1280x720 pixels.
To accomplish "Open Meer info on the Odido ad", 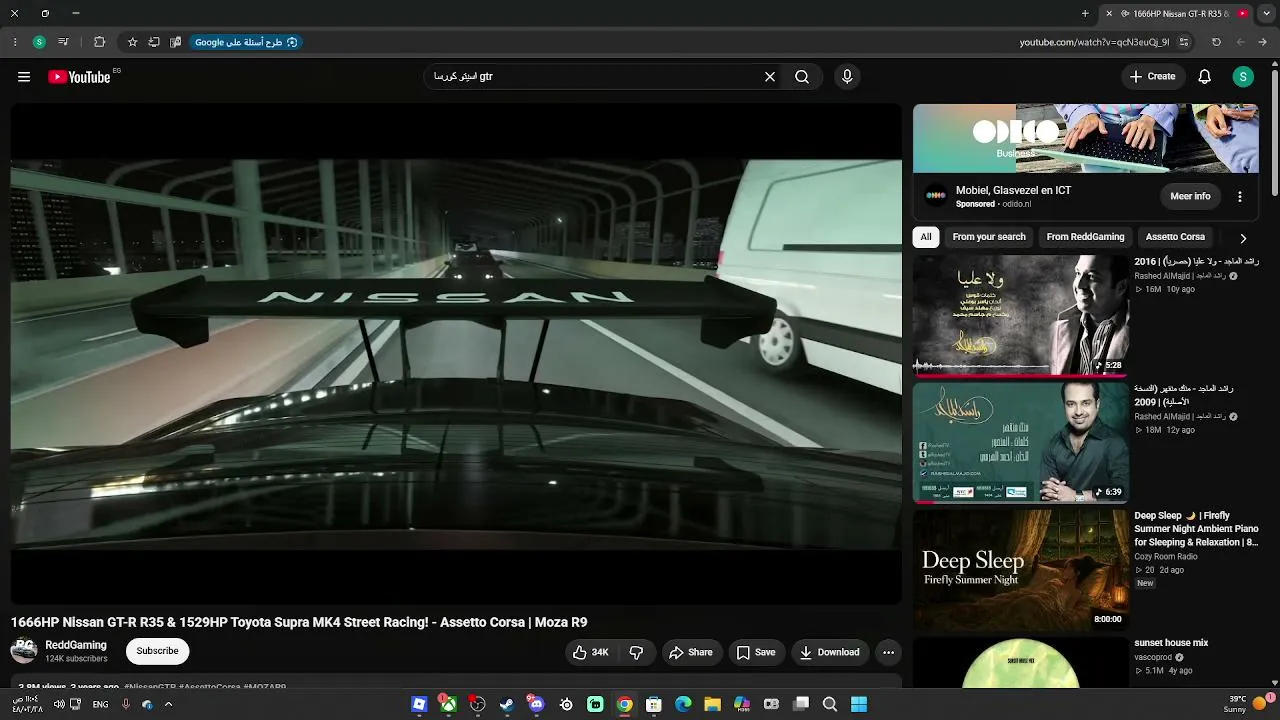I will [1190, 197].
